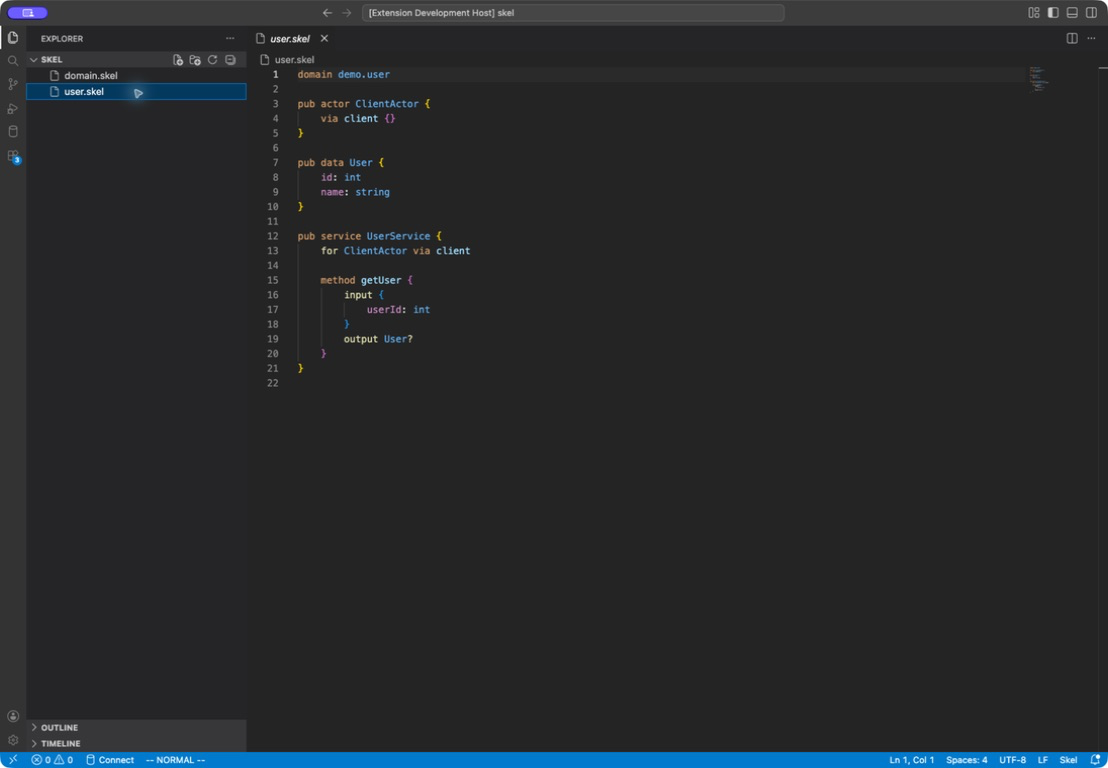Click 'UserService' on line 12
The image size is (1108, 768).
click(398, 236)
